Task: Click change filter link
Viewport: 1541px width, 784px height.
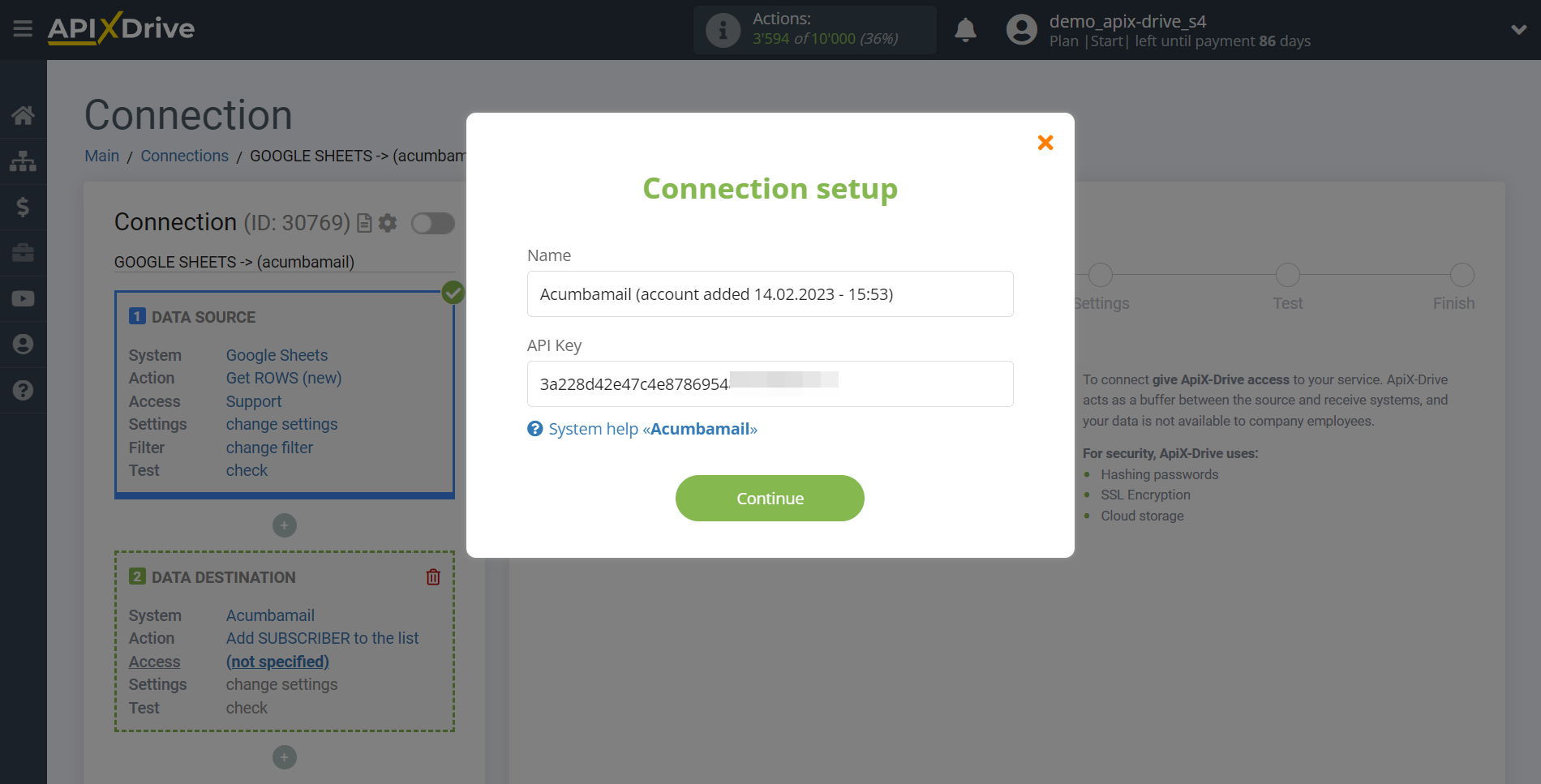Action: pos(269,448)
